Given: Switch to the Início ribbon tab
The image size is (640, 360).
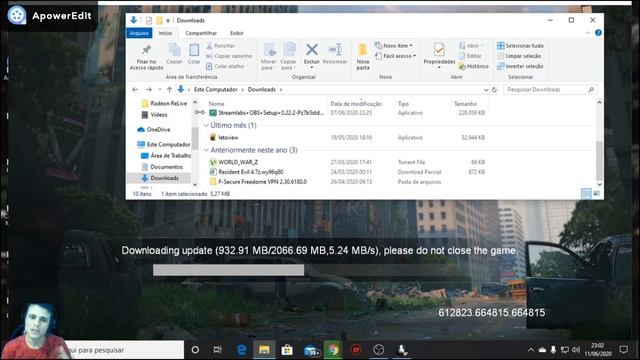Looking at the screenshot, I should 165,33.
